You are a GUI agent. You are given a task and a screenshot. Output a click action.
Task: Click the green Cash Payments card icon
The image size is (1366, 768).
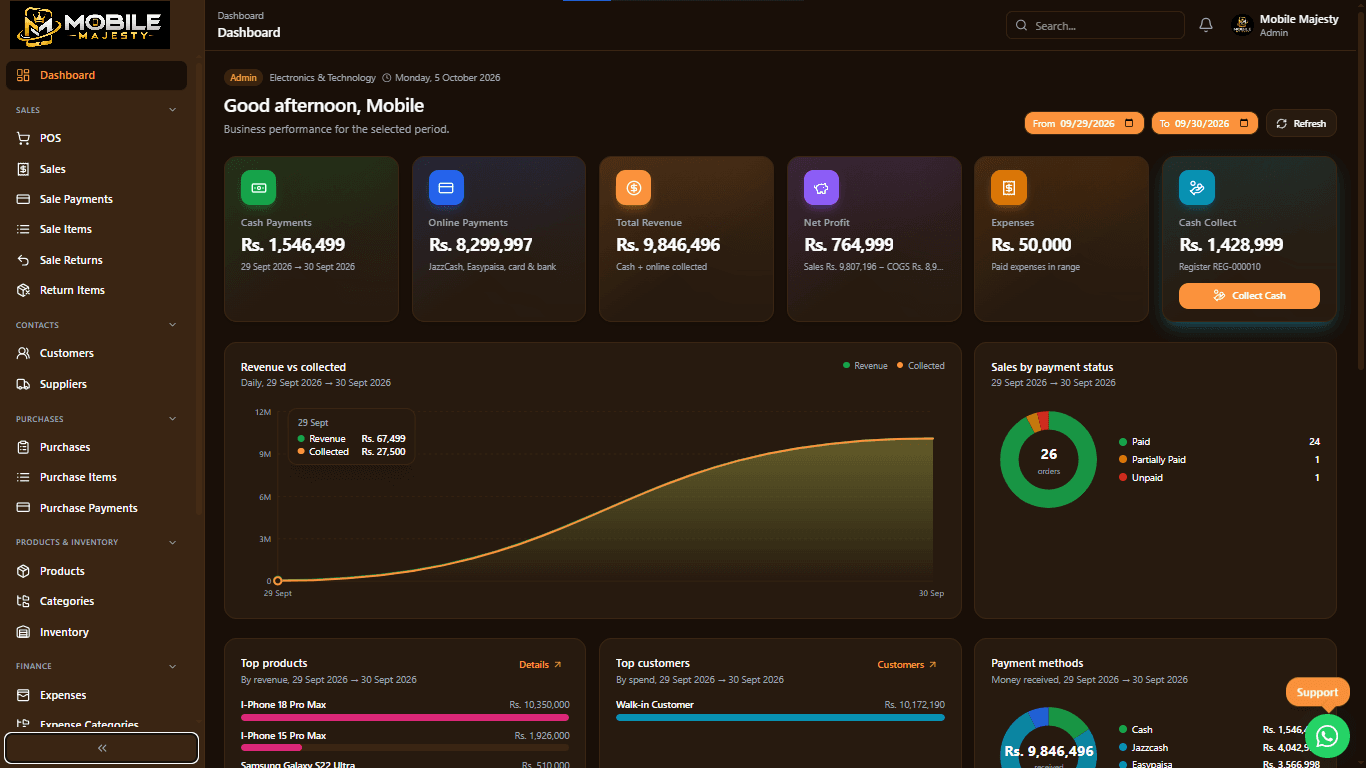tap(258, 188)
